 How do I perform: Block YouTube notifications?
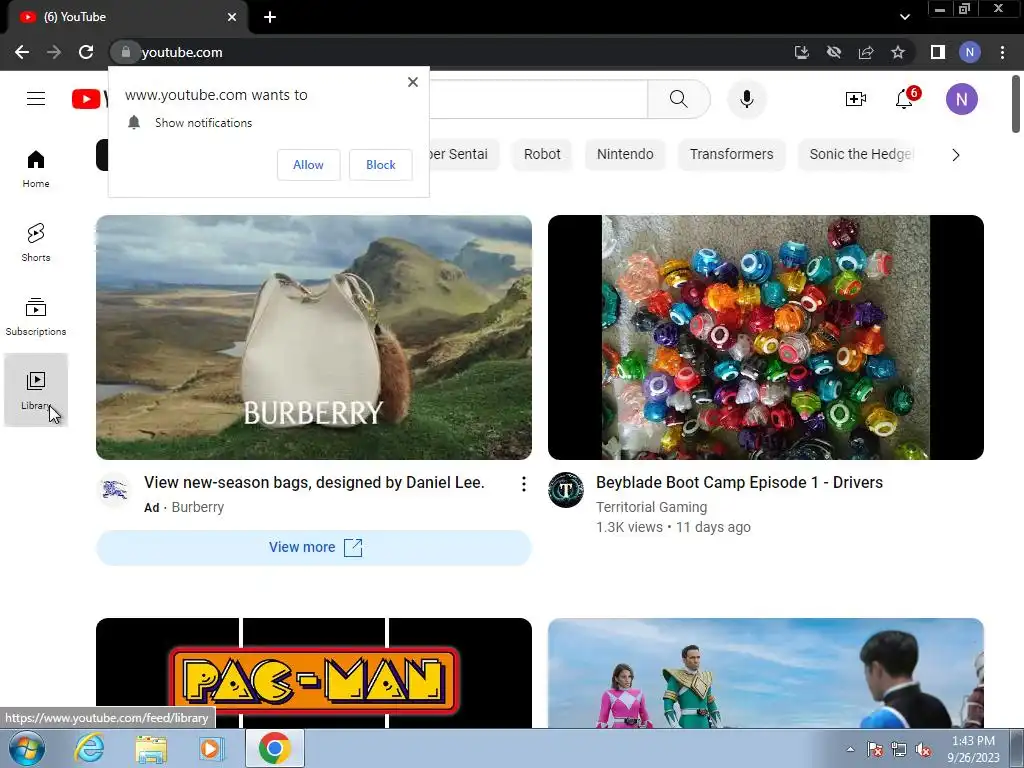(381, 165)
